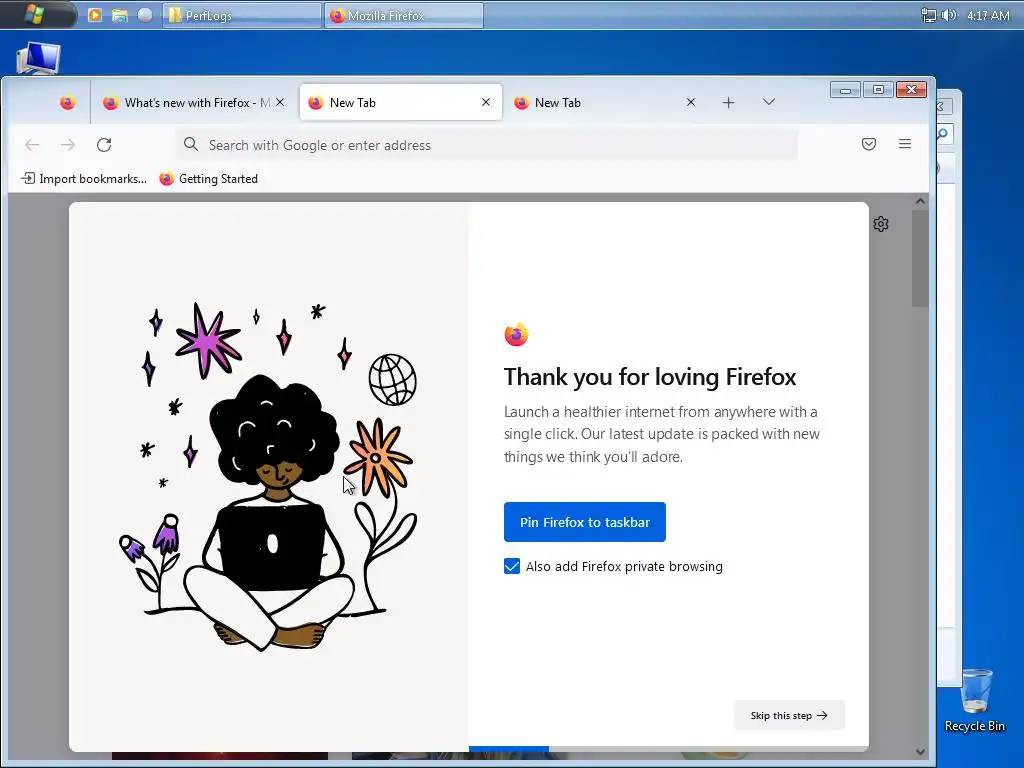
Task: Click Skip this step button
Action: [789, 715]
